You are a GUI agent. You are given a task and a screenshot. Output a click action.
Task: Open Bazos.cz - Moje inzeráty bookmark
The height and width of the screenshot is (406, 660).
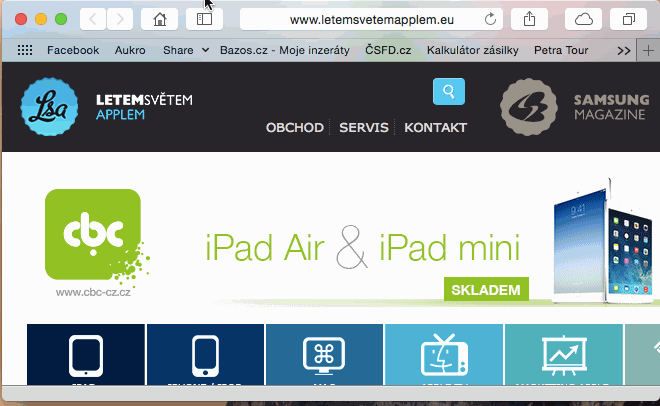pyautogui.click(x=285, y=50)
